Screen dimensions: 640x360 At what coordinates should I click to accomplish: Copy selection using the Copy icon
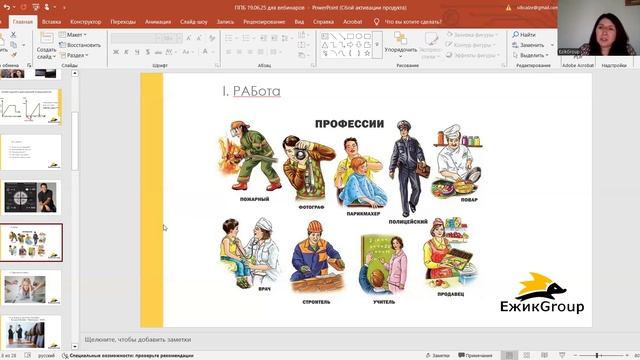click(13, 44)
